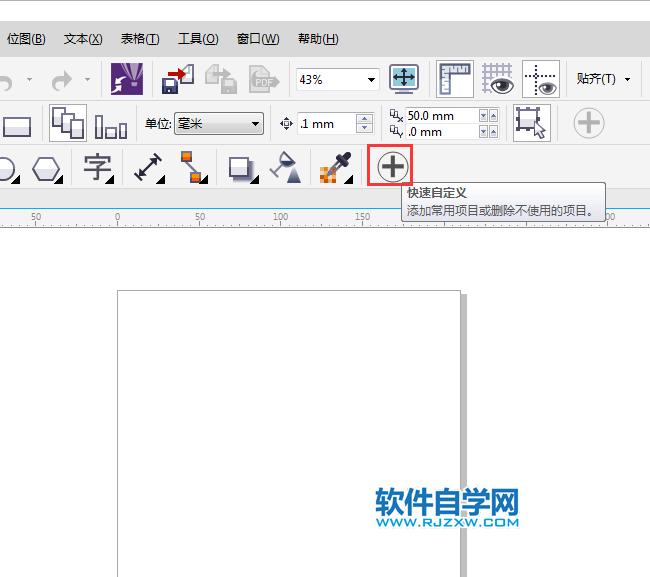Image resolution: width=650 pixels, height=577 pixels.
Task: Open the 工具(O) menu
Action: point(198,39)
